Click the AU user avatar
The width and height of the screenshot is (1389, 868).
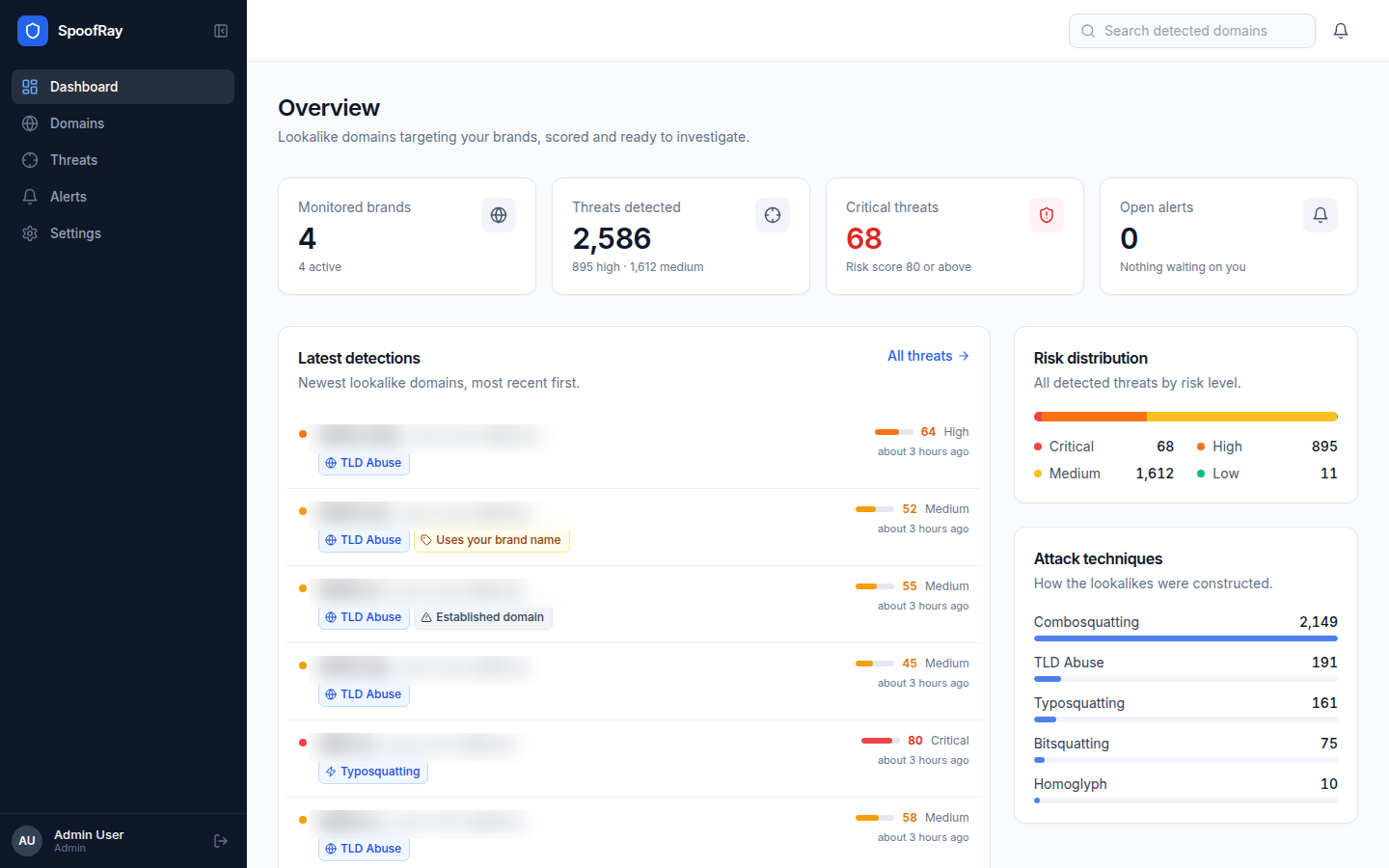tap(27, 841)
